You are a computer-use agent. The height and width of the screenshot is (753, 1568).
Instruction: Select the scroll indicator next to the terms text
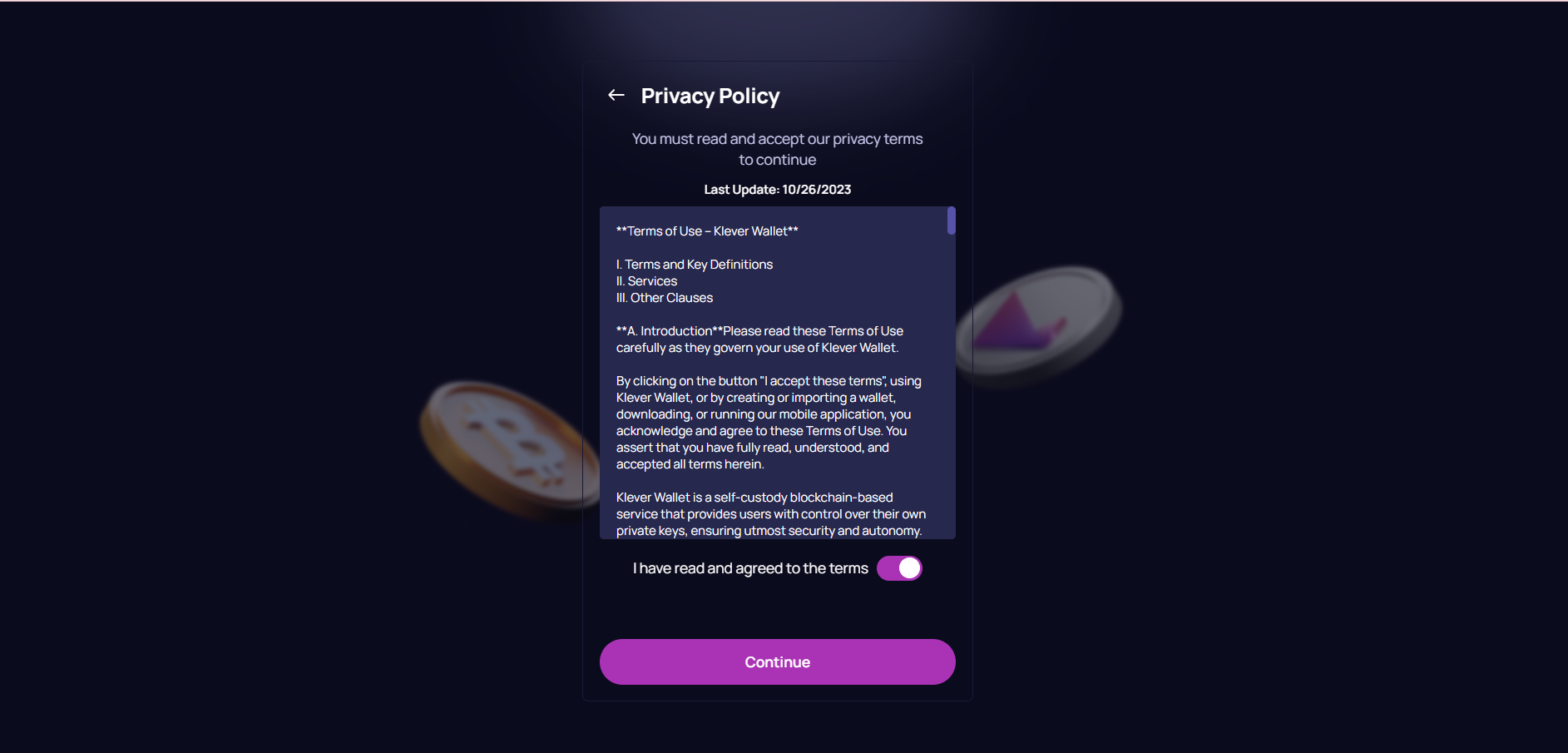[949, 221]
